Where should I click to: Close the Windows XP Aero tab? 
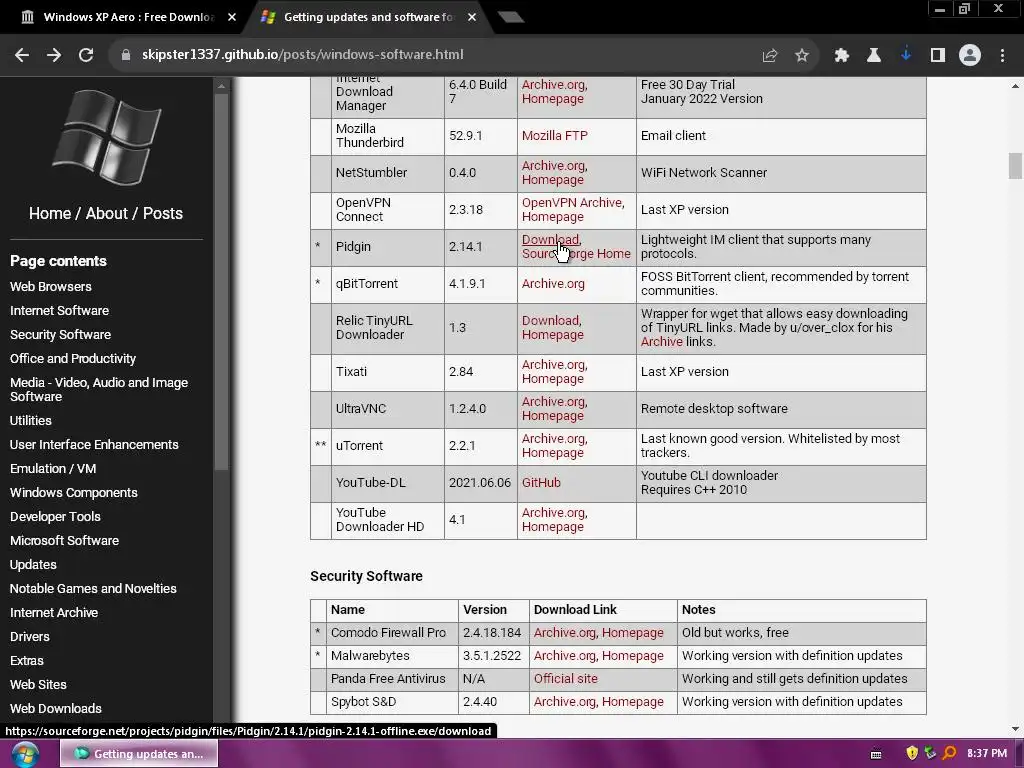(x=232, y=18)
